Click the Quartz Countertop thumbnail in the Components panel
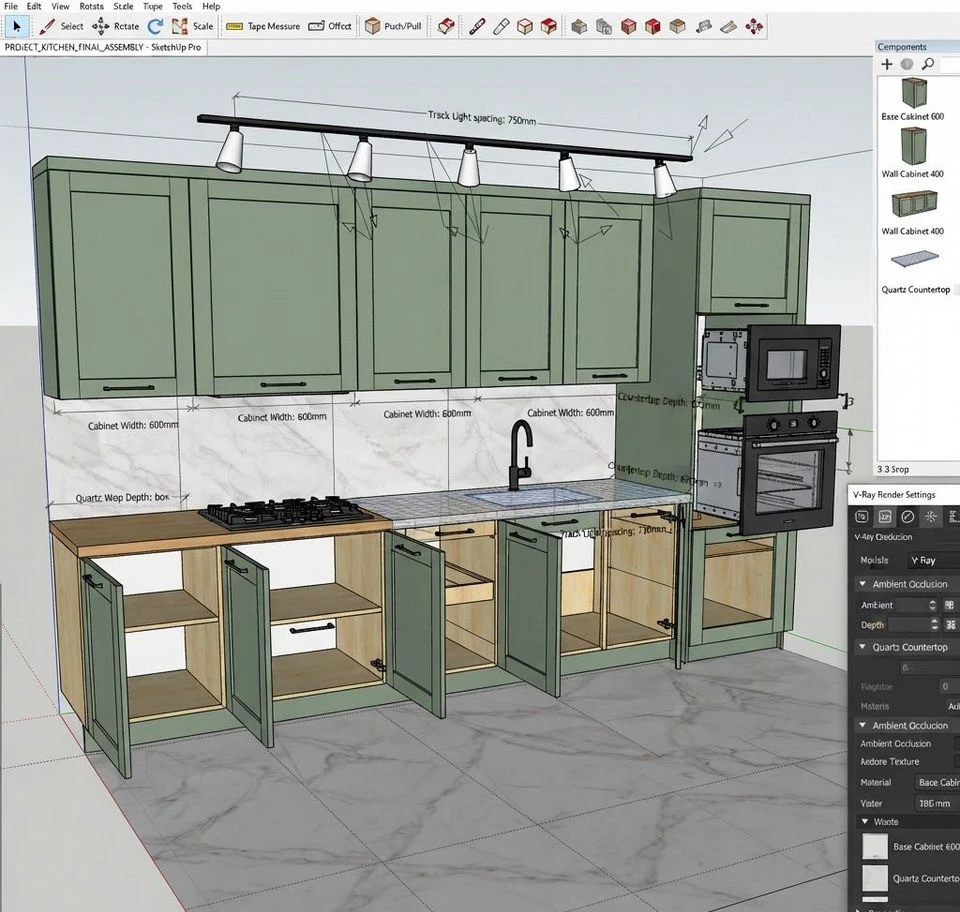Screen dimensions: 960x912 915,259
